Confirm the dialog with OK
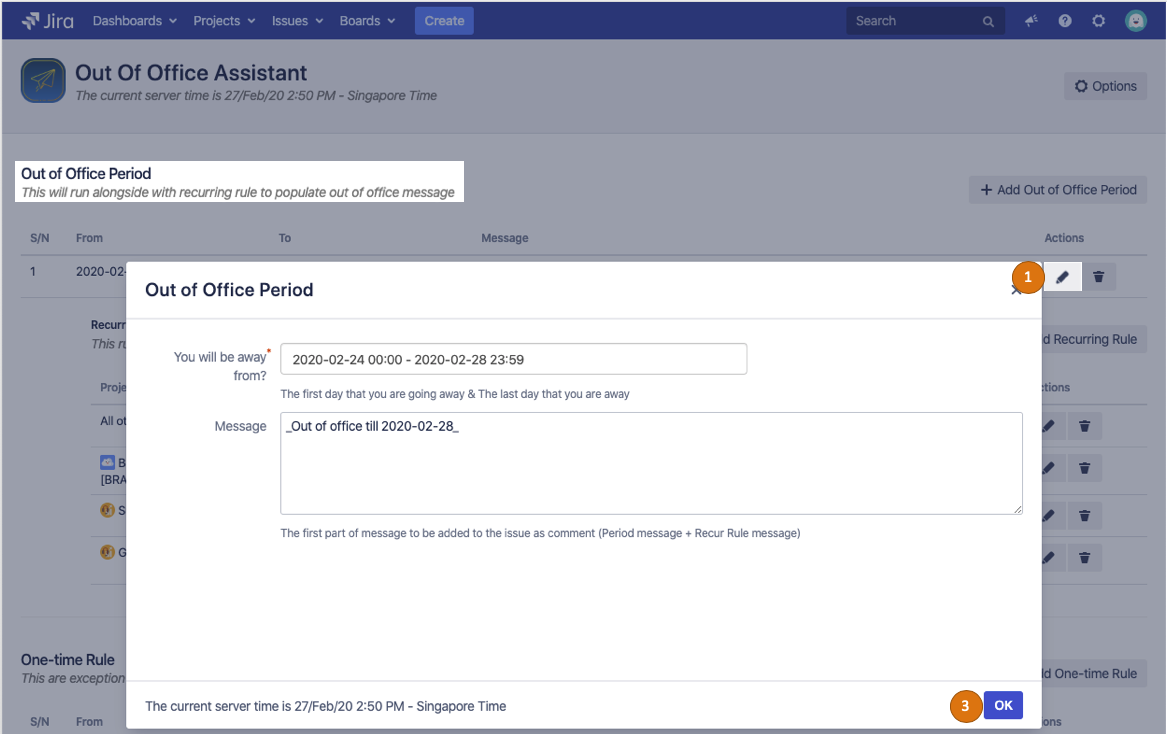1167x734 pixels. click(x=1003, y=705)
